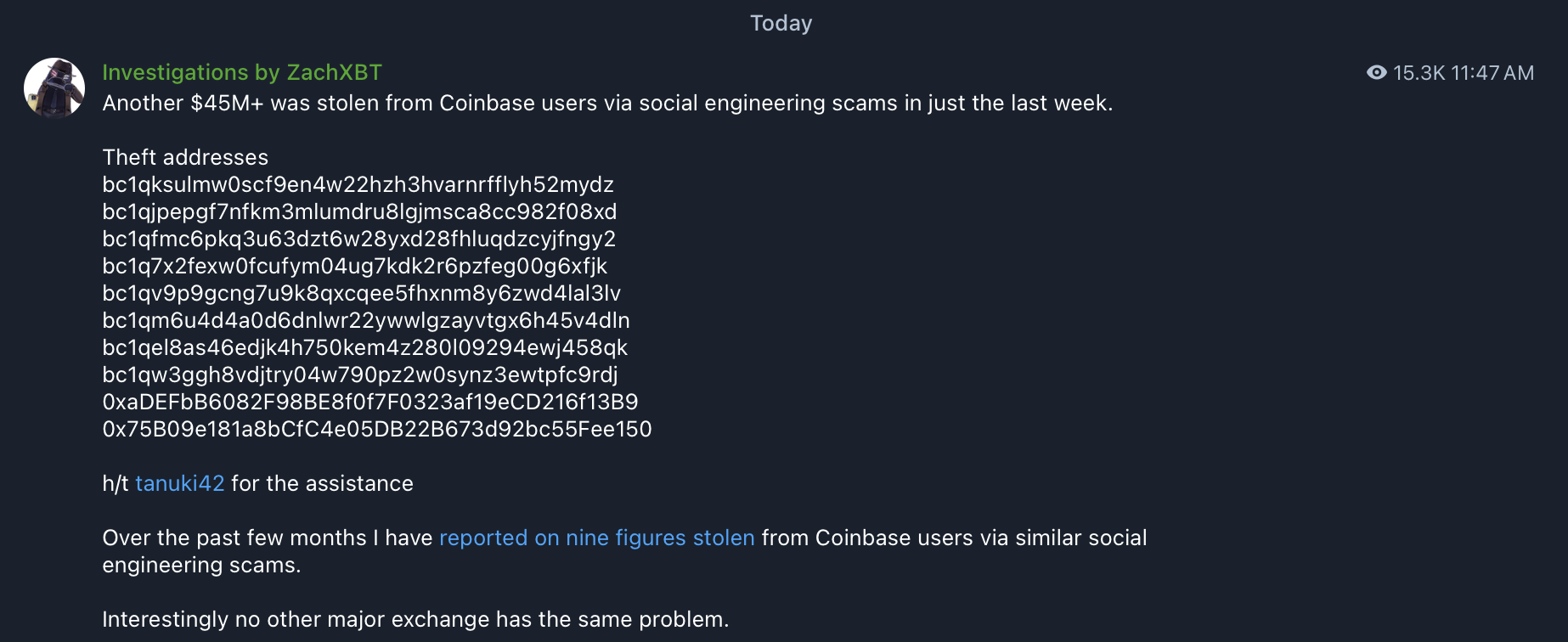The width and height of the screenshot is (1568, 642).
Task: Follow the 'reported on nine figures stolen' link
Action: pos(595,538)
